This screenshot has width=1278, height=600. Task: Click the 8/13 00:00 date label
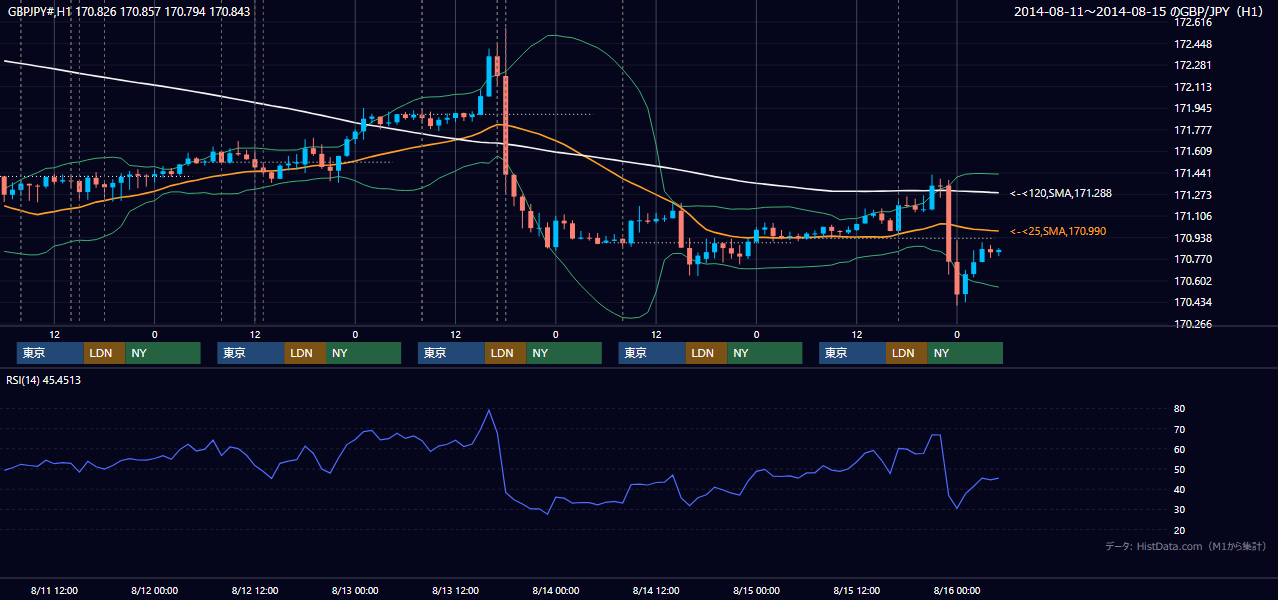click(x=355, y=591)
